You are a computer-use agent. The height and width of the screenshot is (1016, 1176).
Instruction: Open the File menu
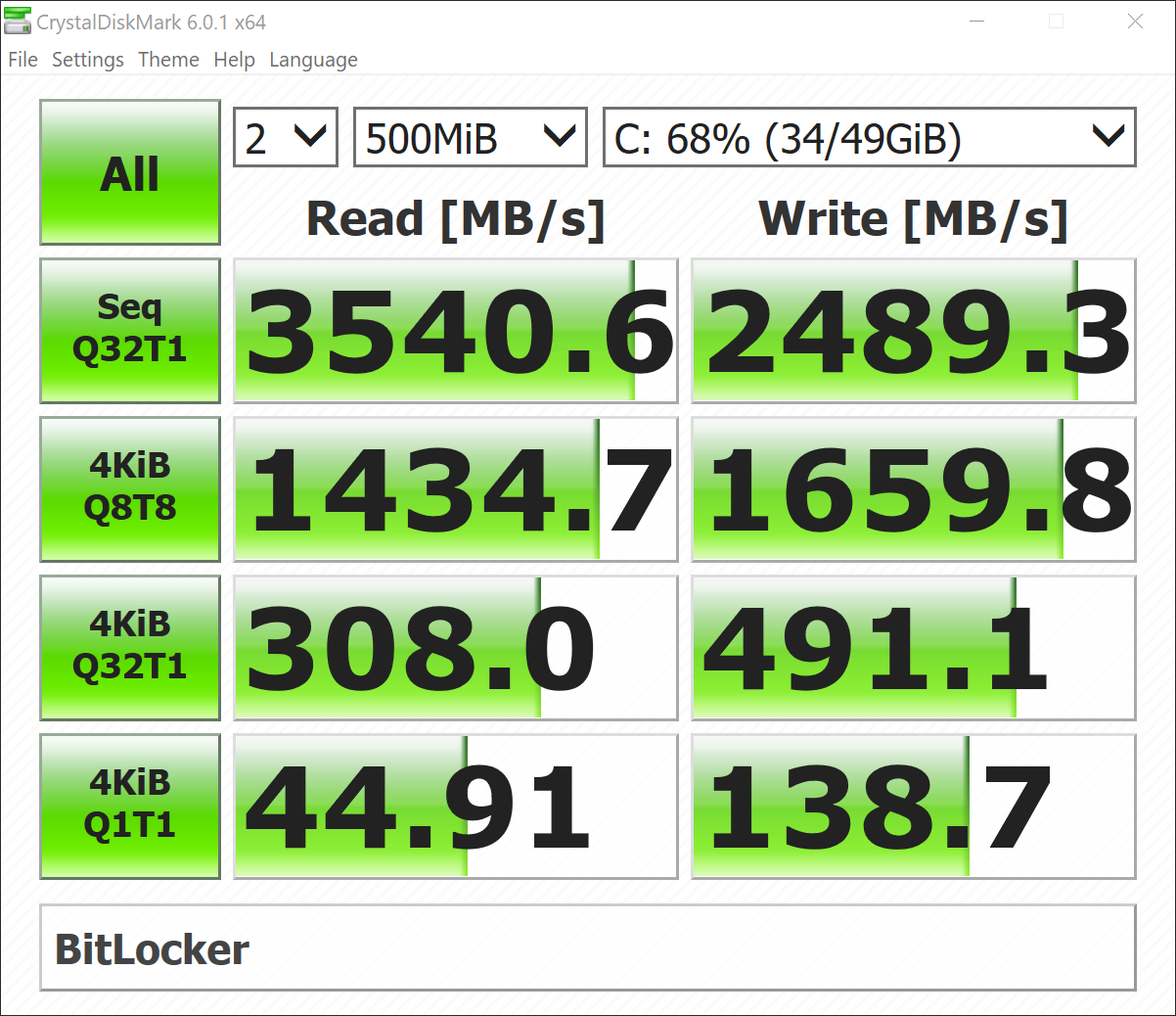(23, 60)
